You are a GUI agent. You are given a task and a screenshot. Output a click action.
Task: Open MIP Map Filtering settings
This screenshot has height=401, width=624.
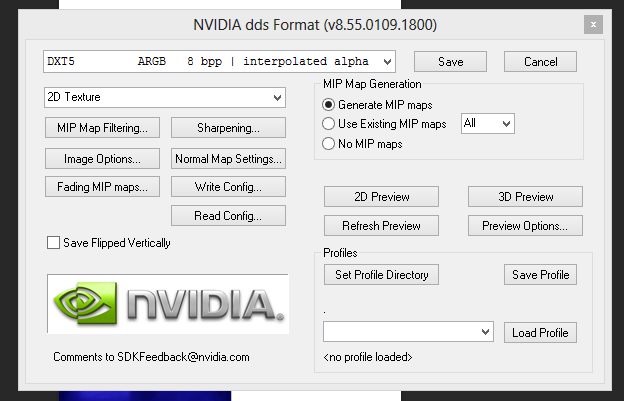pos(102,128)
